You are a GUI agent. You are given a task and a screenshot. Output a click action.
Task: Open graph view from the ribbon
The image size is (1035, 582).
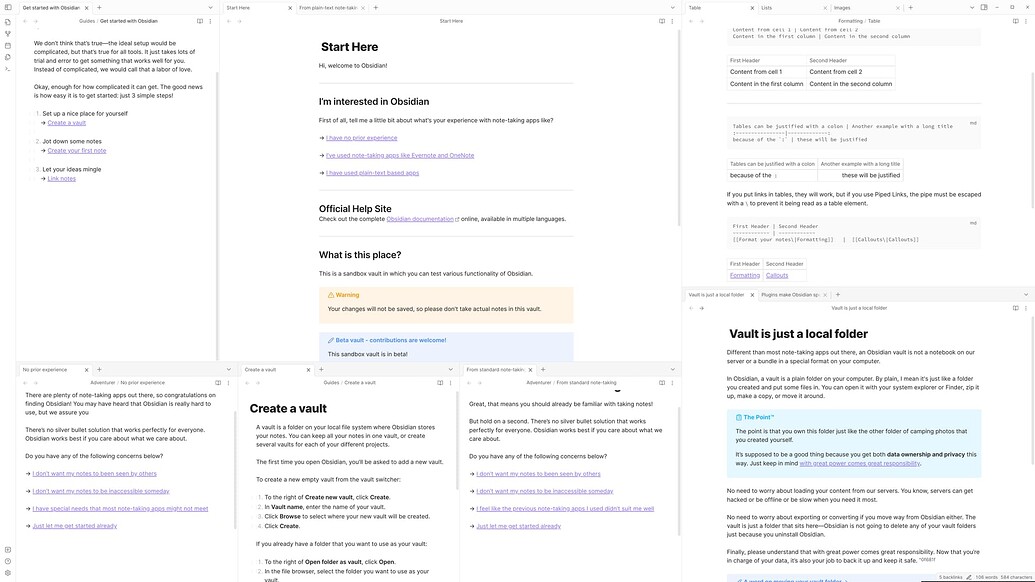8,34
